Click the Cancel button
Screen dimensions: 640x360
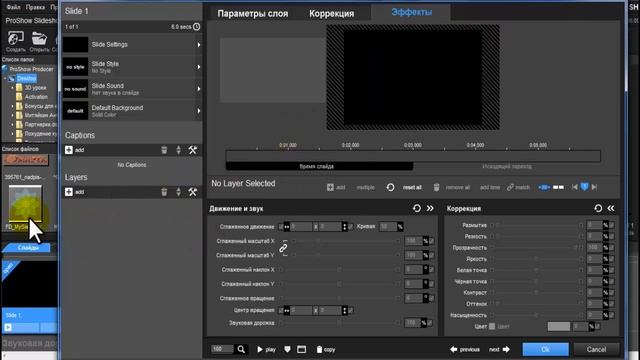(x=596, y=349)
